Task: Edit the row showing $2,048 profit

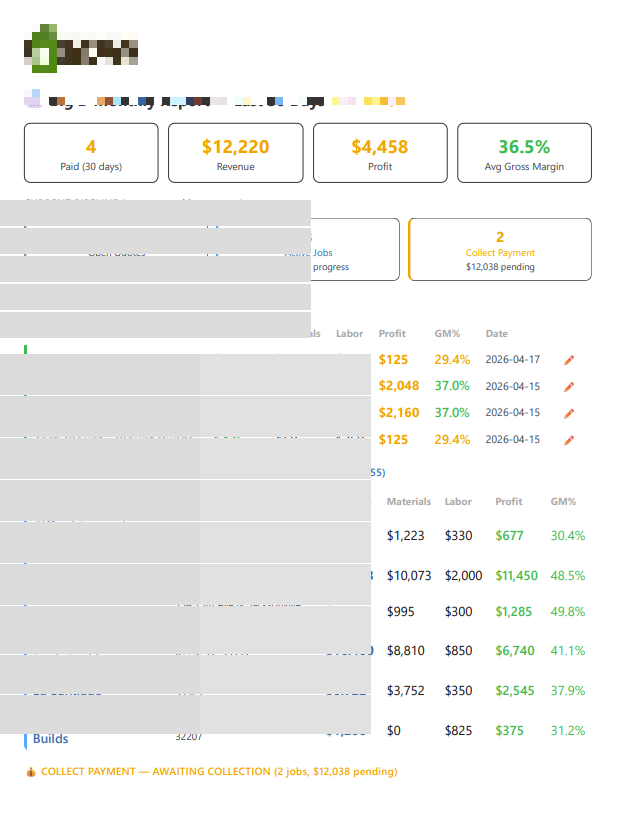Action: tap(569, 386)
